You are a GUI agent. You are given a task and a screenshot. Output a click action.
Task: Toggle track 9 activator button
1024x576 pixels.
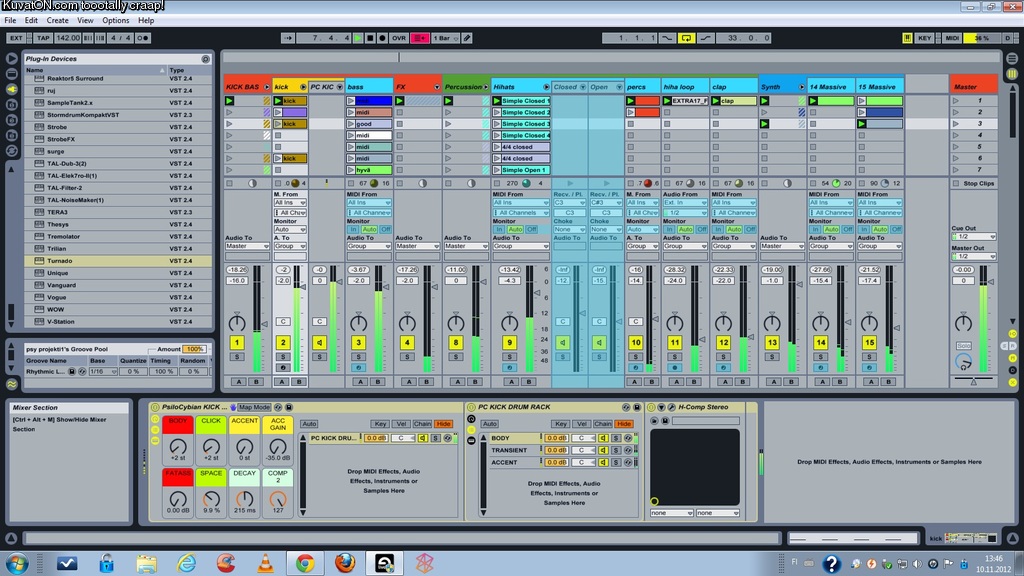click(x=509, y=343)
